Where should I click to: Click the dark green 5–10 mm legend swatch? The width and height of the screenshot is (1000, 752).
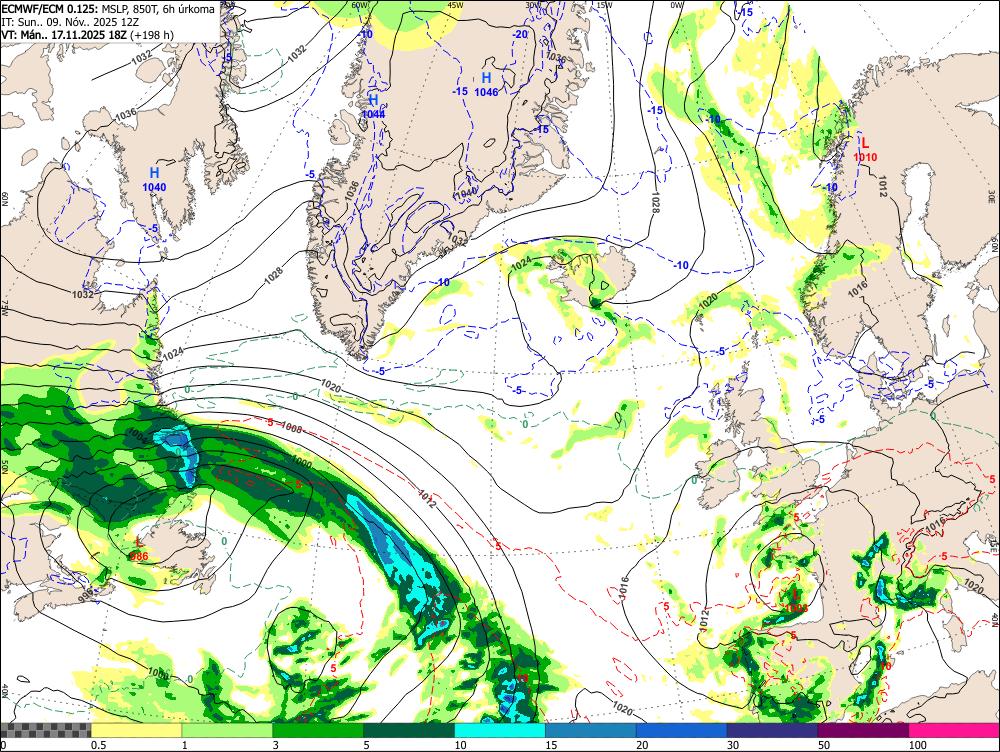point(409,730)
